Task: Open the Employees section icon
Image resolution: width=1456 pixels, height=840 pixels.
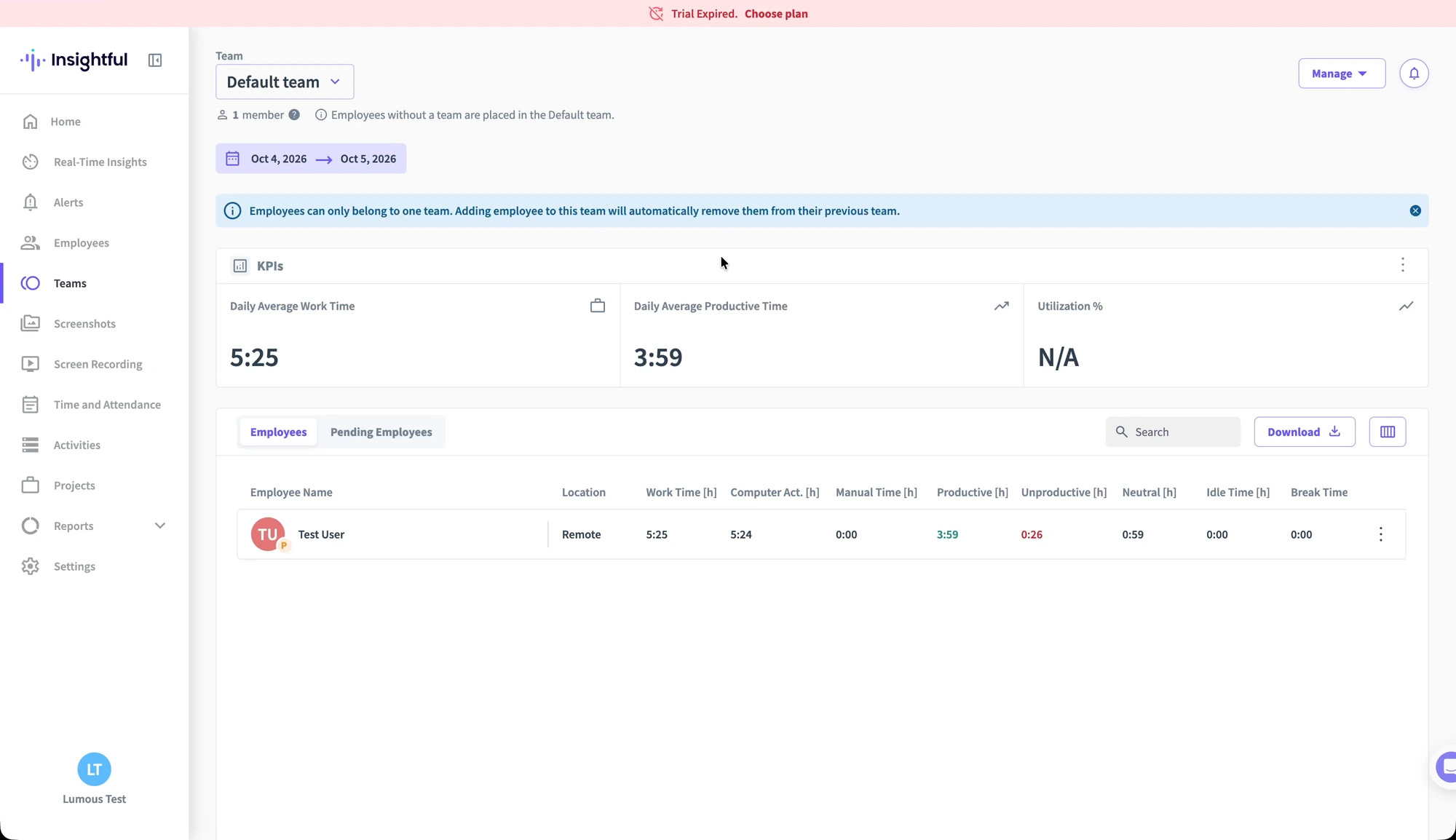Action: click(30, 242)
